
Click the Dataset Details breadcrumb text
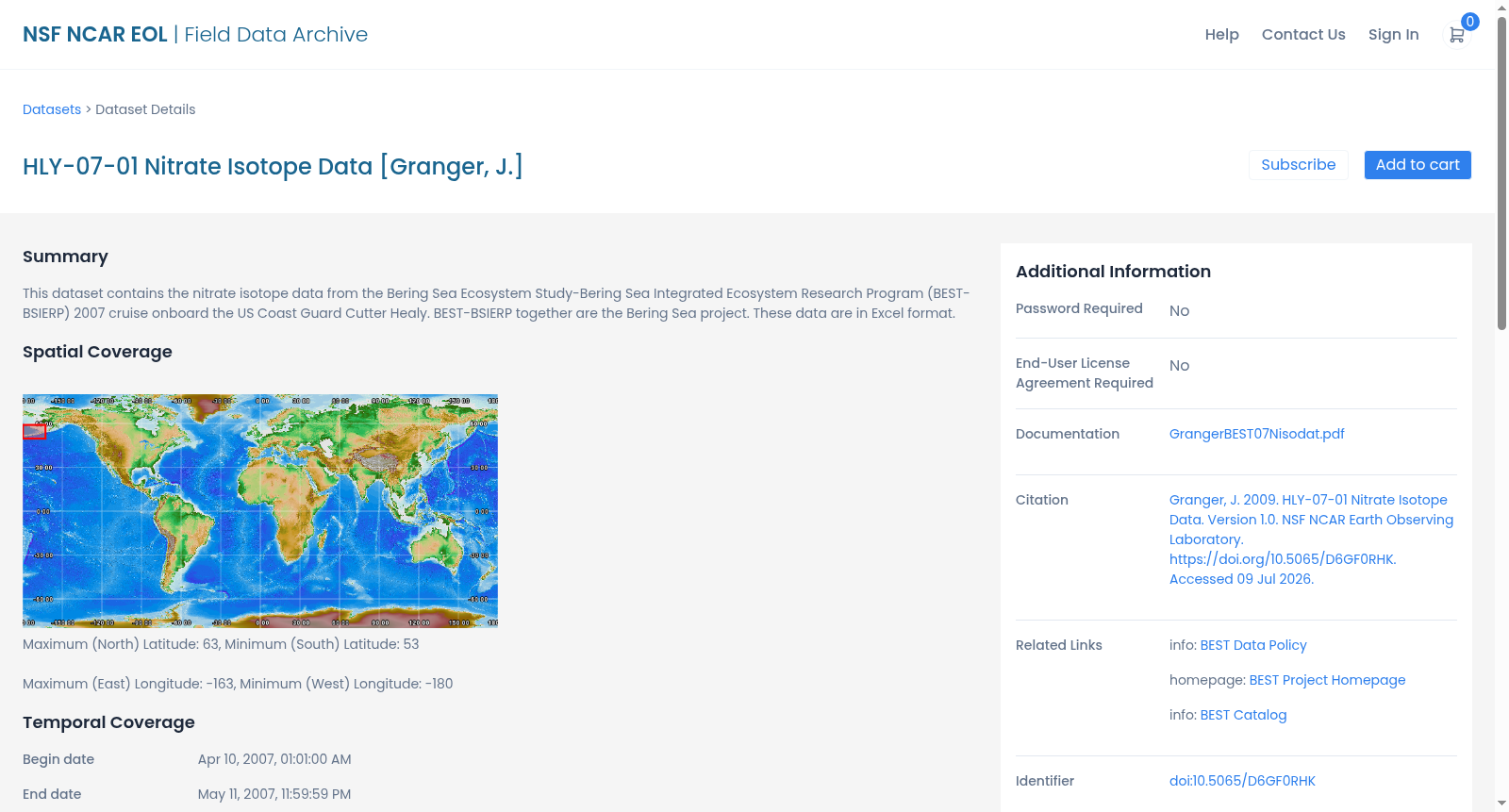145,109
